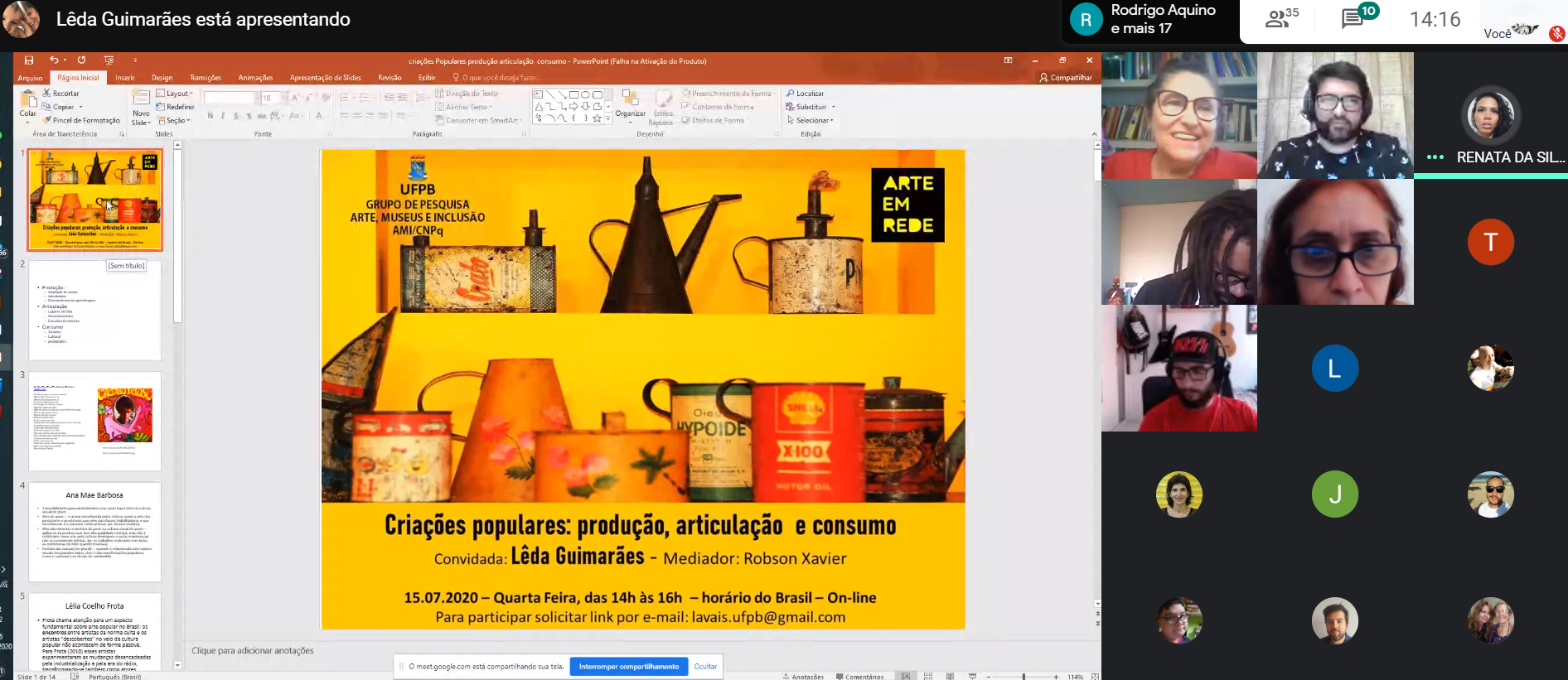The width and height of the screenshot is (1568, 680).
Task: Click the Organizar arrange icon
Action: click(x=630, y=104)
